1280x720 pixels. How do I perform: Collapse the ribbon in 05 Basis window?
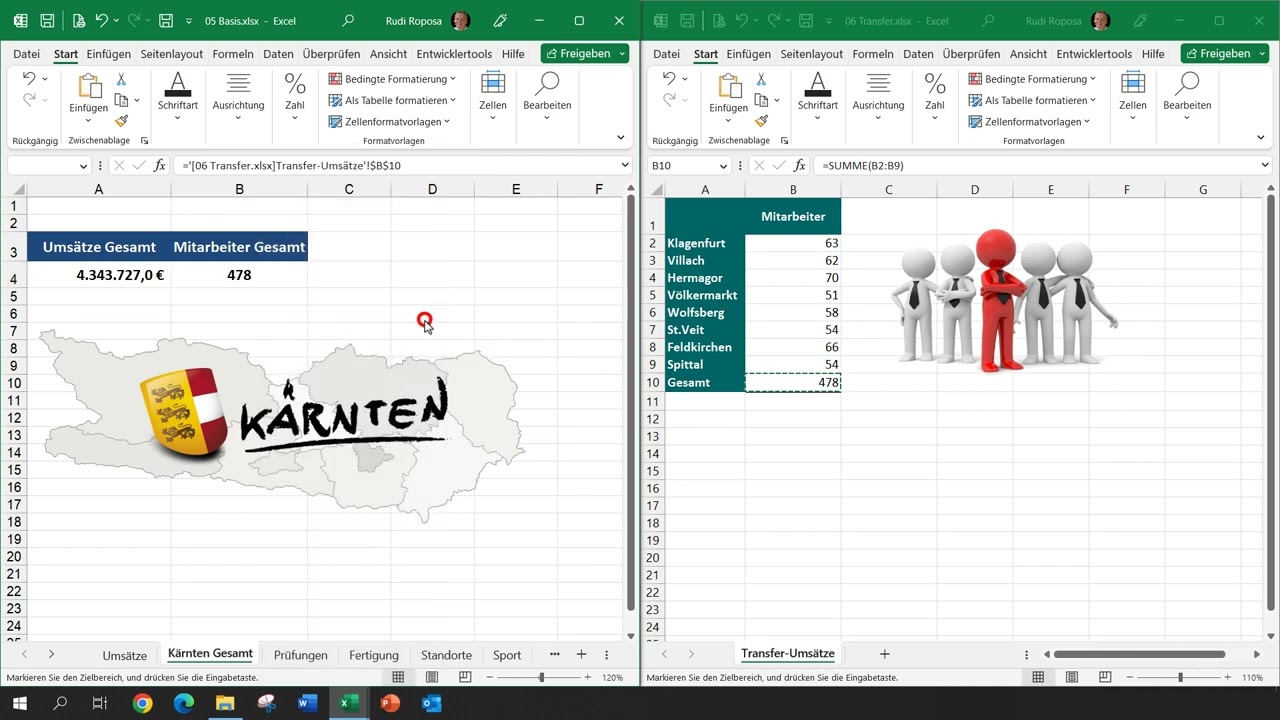point(621,138)
